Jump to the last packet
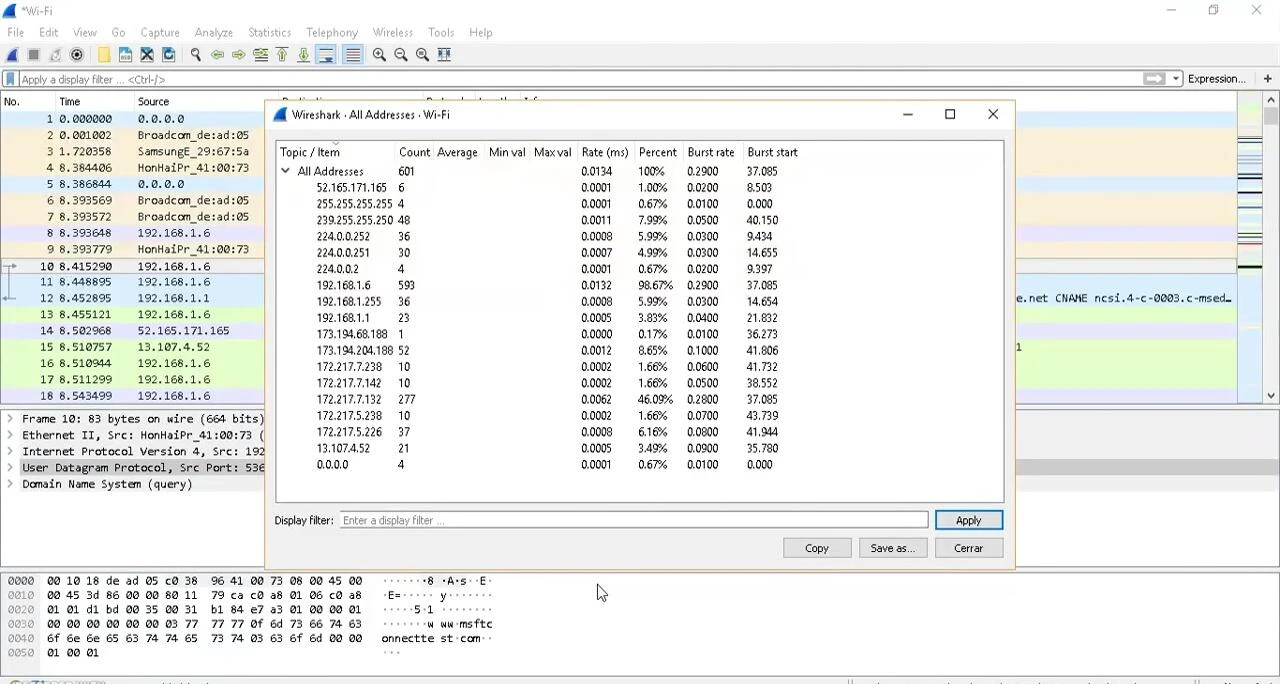The image size is (1280, 684). coord(303,55)
